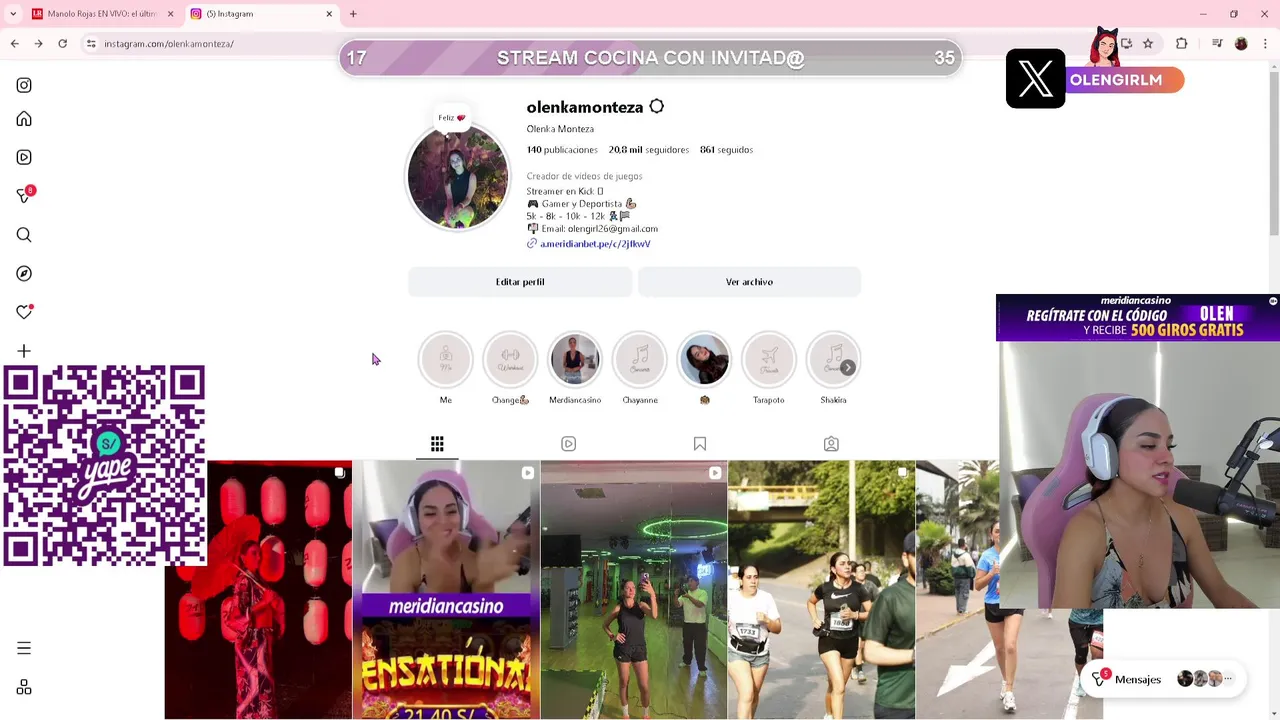Open the race runners bib 1733 post
The height and width of the screenshot is (720, 1280).
coord(821,590)
